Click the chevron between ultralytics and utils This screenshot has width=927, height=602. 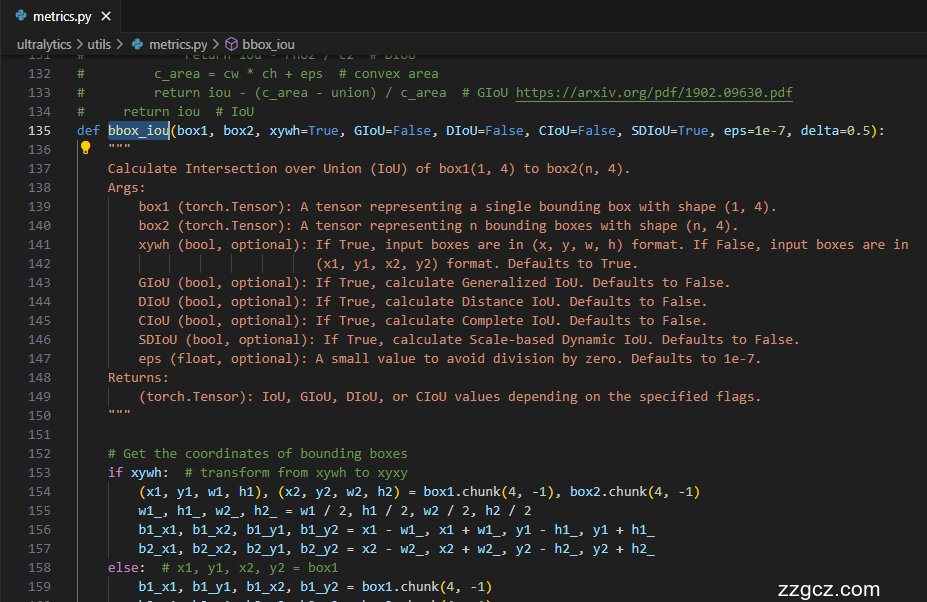pos(77,45)
